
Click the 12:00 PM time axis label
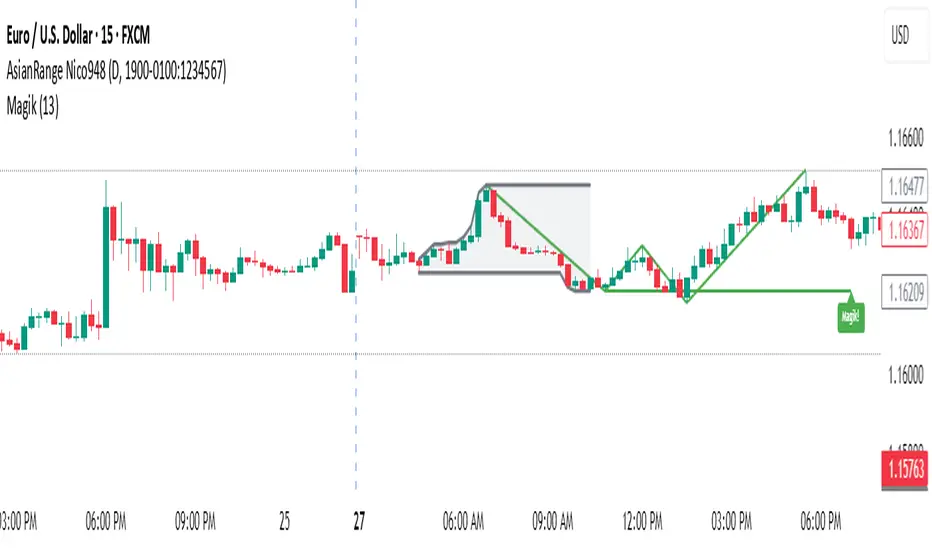tap(643, 520)
